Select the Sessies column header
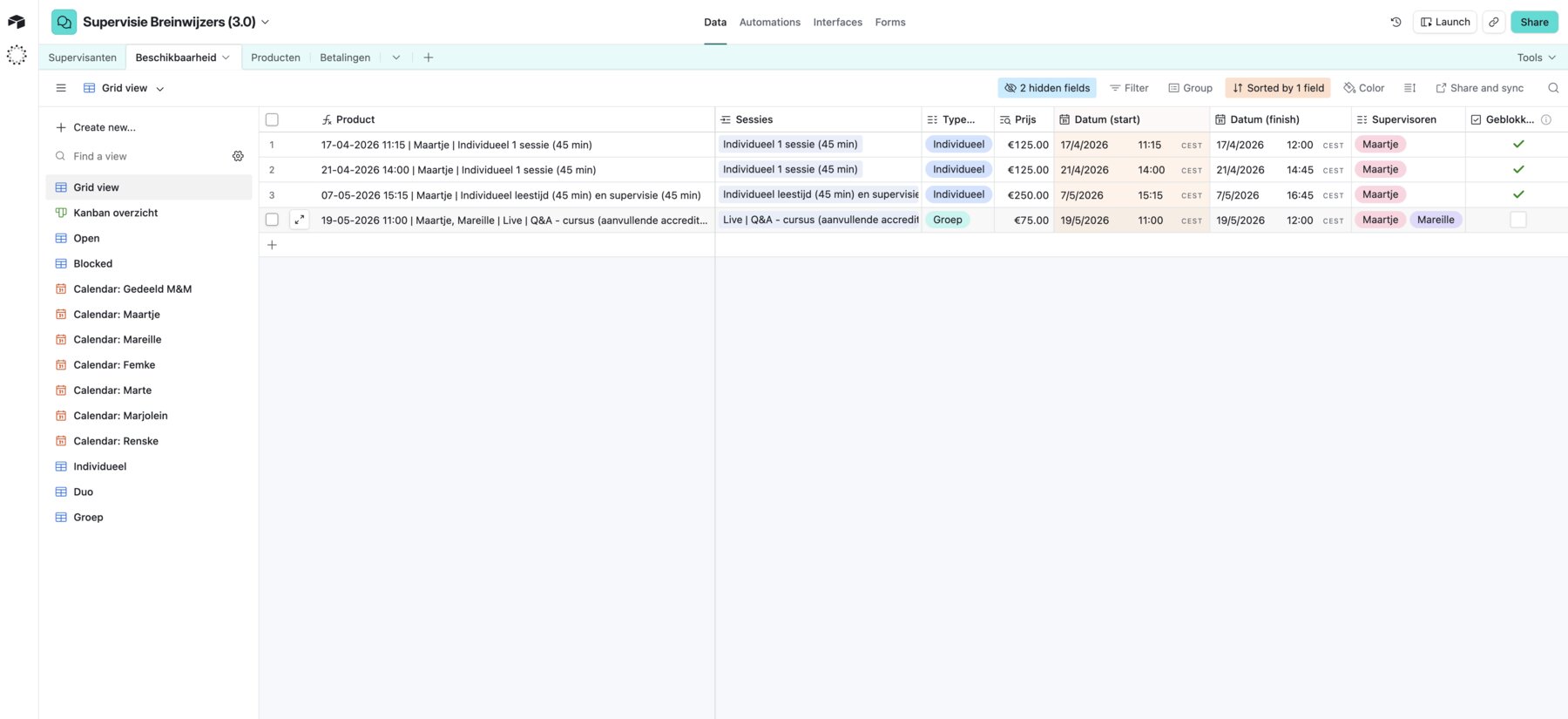The image size is (1568, 719). pos(818,119)
